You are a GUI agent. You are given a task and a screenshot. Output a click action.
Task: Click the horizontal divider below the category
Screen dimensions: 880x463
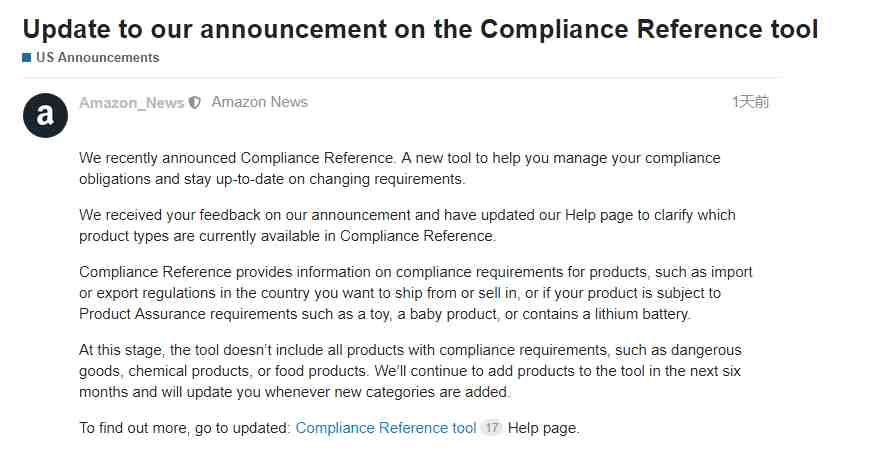click(x=402, y=77)
